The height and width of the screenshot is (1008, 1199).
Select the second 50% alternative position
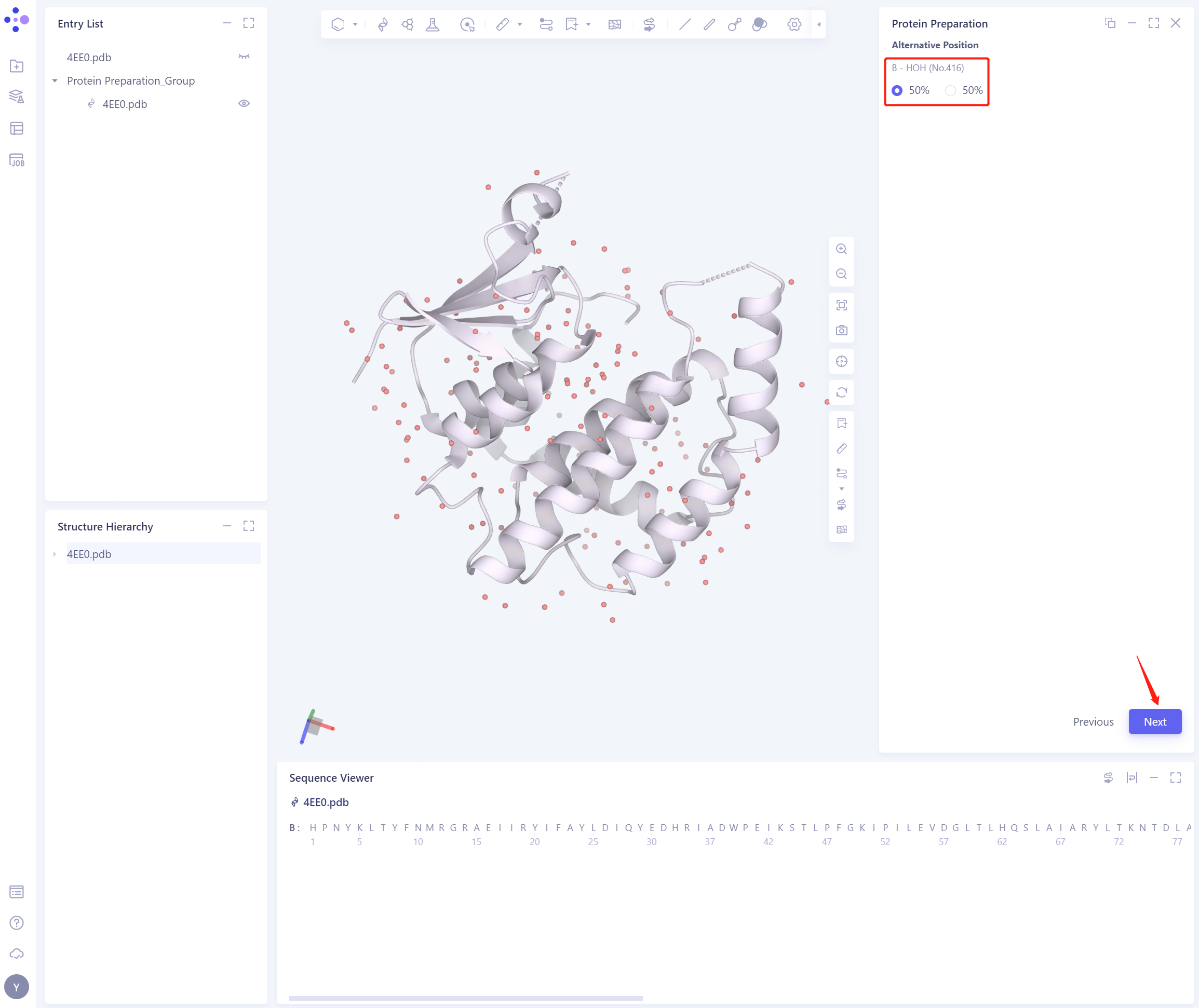click(950, 90)
